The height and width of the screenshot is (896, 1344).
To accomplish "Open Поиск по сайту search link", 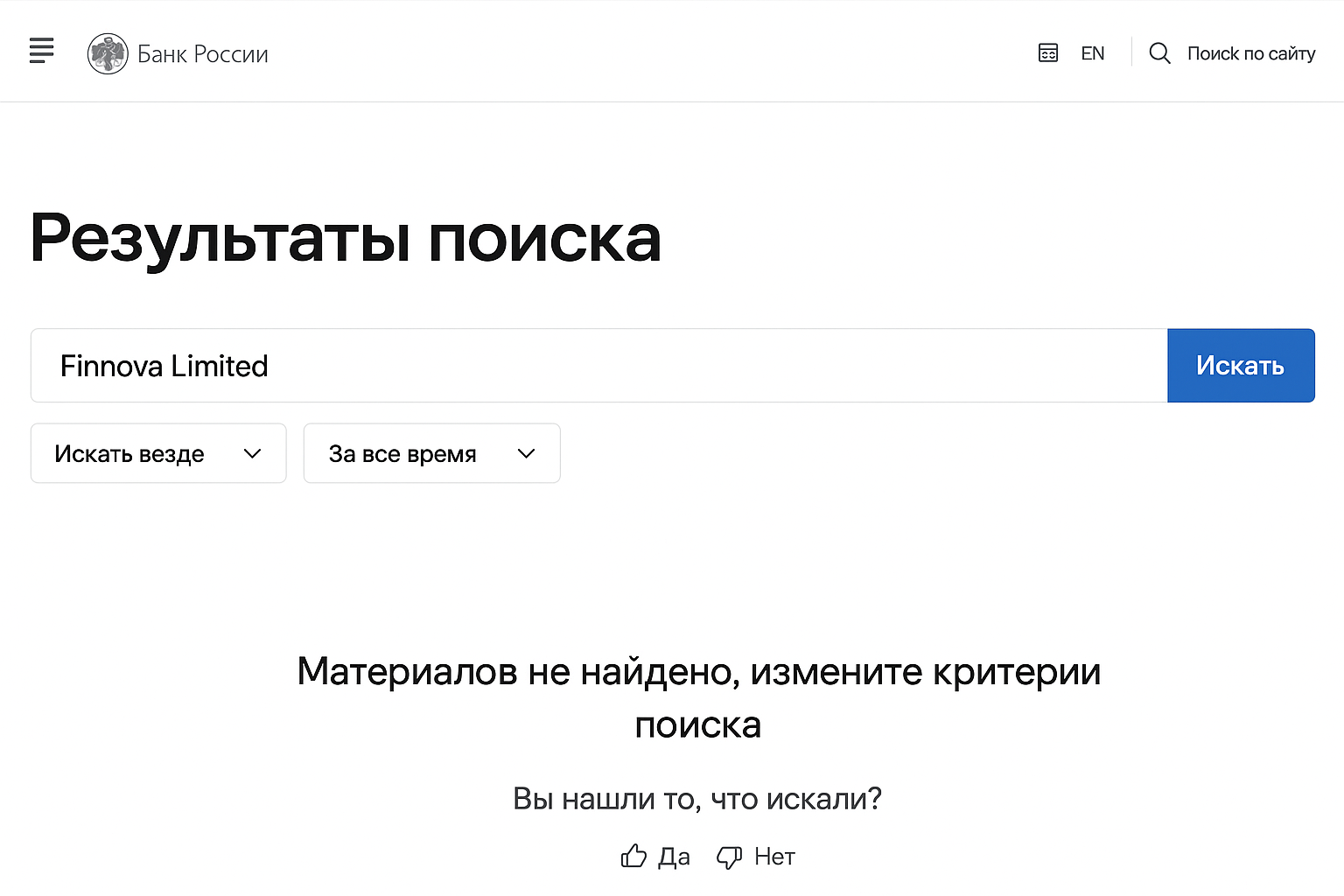I will 1250,53.
